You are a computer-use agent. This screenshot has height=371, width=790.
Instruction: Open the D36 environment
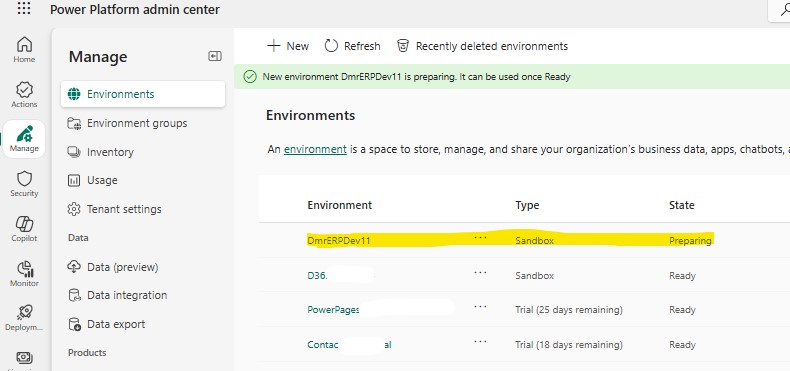click(318, 276)
